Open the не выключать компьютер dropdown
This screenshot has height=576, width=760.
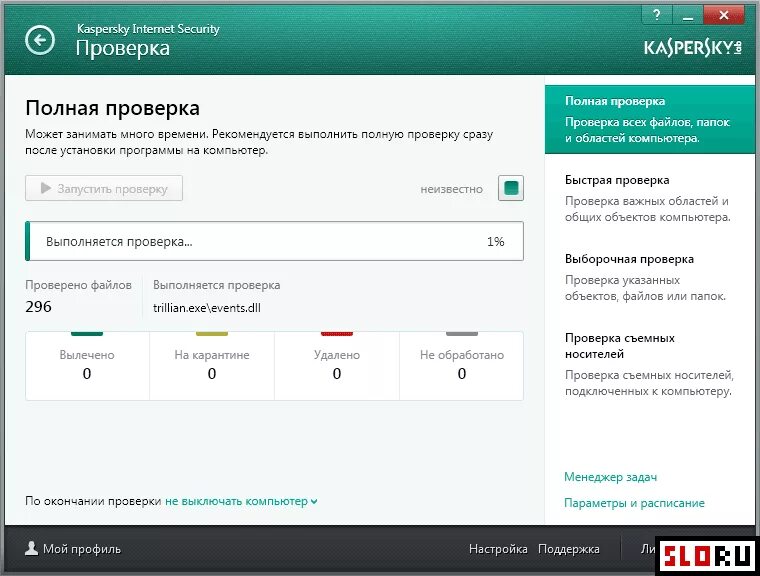241,501
